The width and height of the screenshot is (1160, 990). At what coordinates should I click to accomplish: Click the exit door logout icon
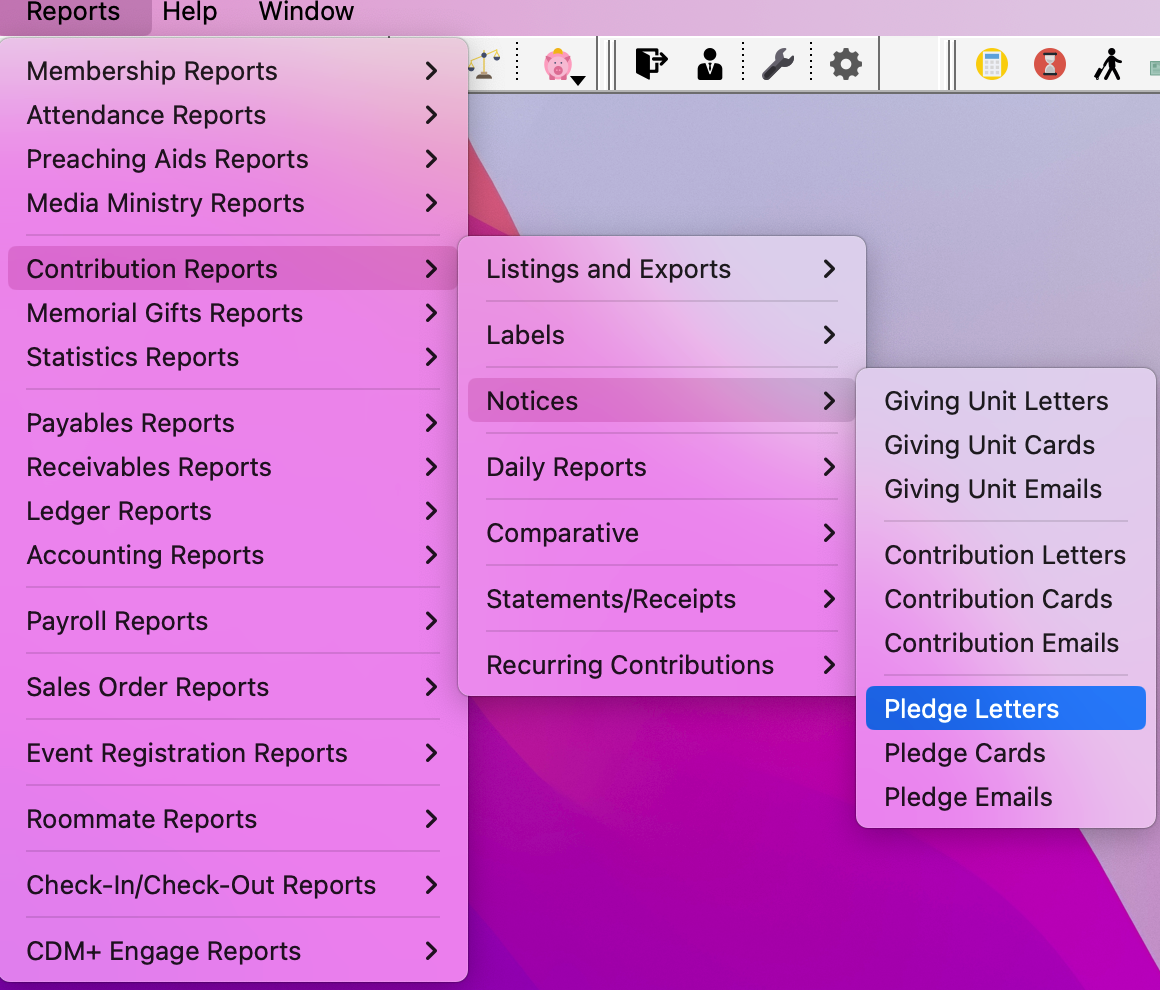[x=651, y=65]
